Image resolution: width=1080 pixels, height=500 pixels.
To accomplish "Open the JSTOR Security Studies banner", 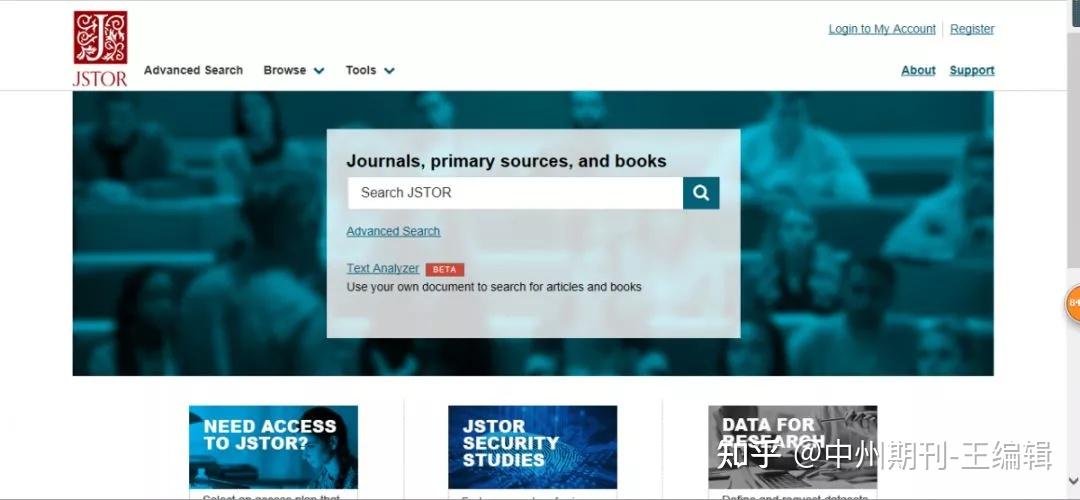I will pyautogui.click(x=532, y=447).
